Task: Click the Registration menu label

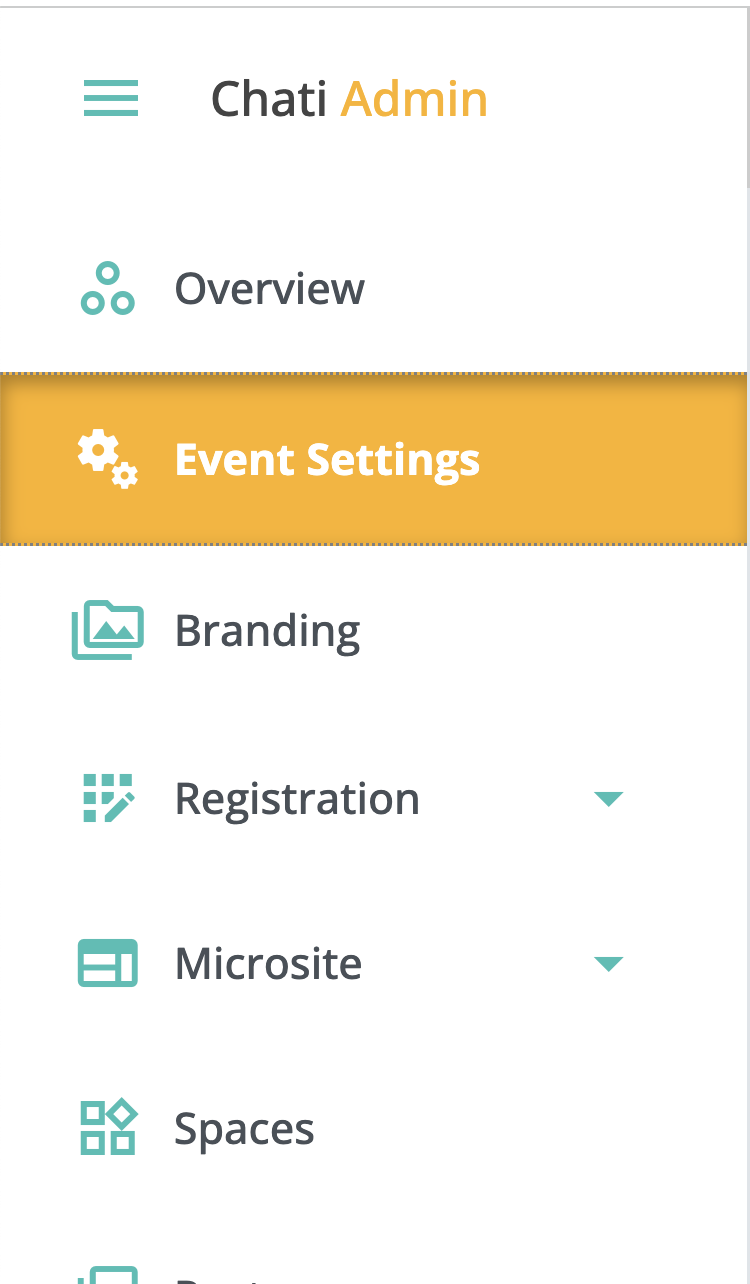Action: [x=297, y=799]
